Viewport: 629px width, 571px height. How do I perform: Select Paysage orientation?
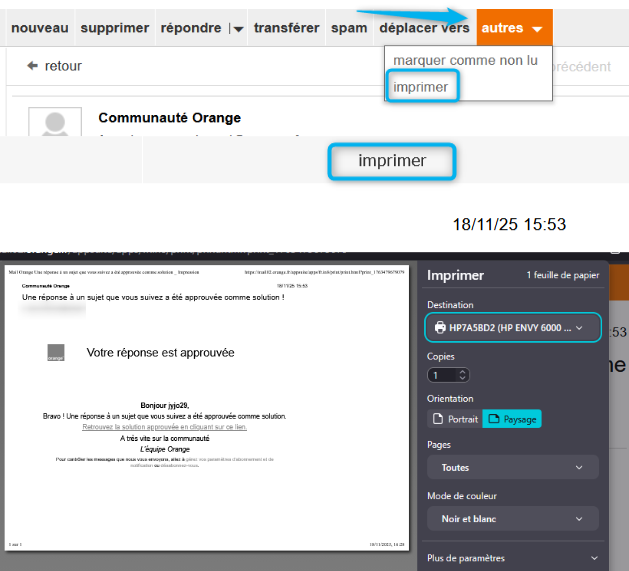(511, 419)
